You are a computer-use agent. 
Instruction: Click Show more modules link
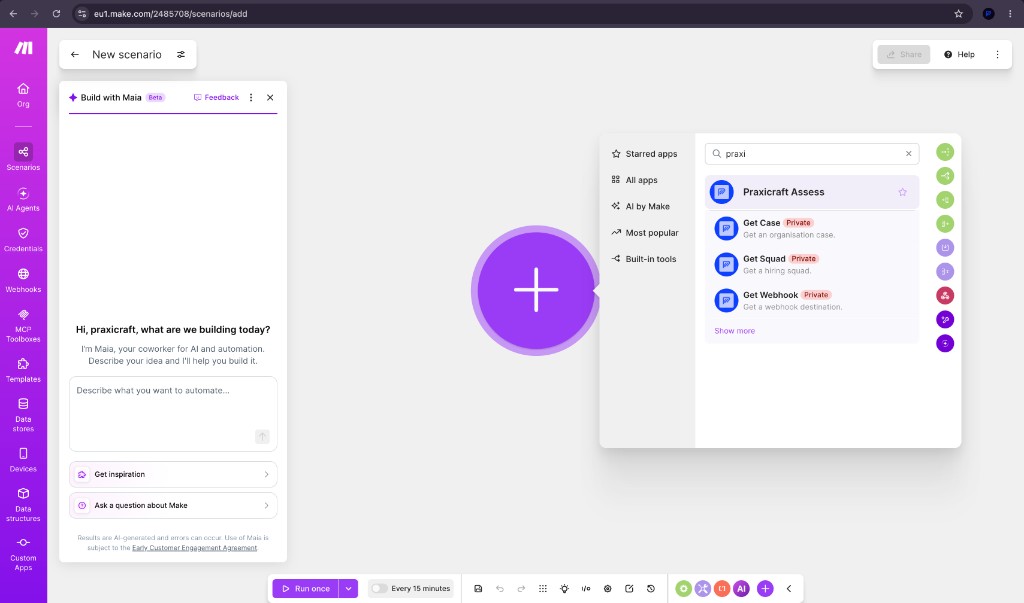click(x=734, y=331)
